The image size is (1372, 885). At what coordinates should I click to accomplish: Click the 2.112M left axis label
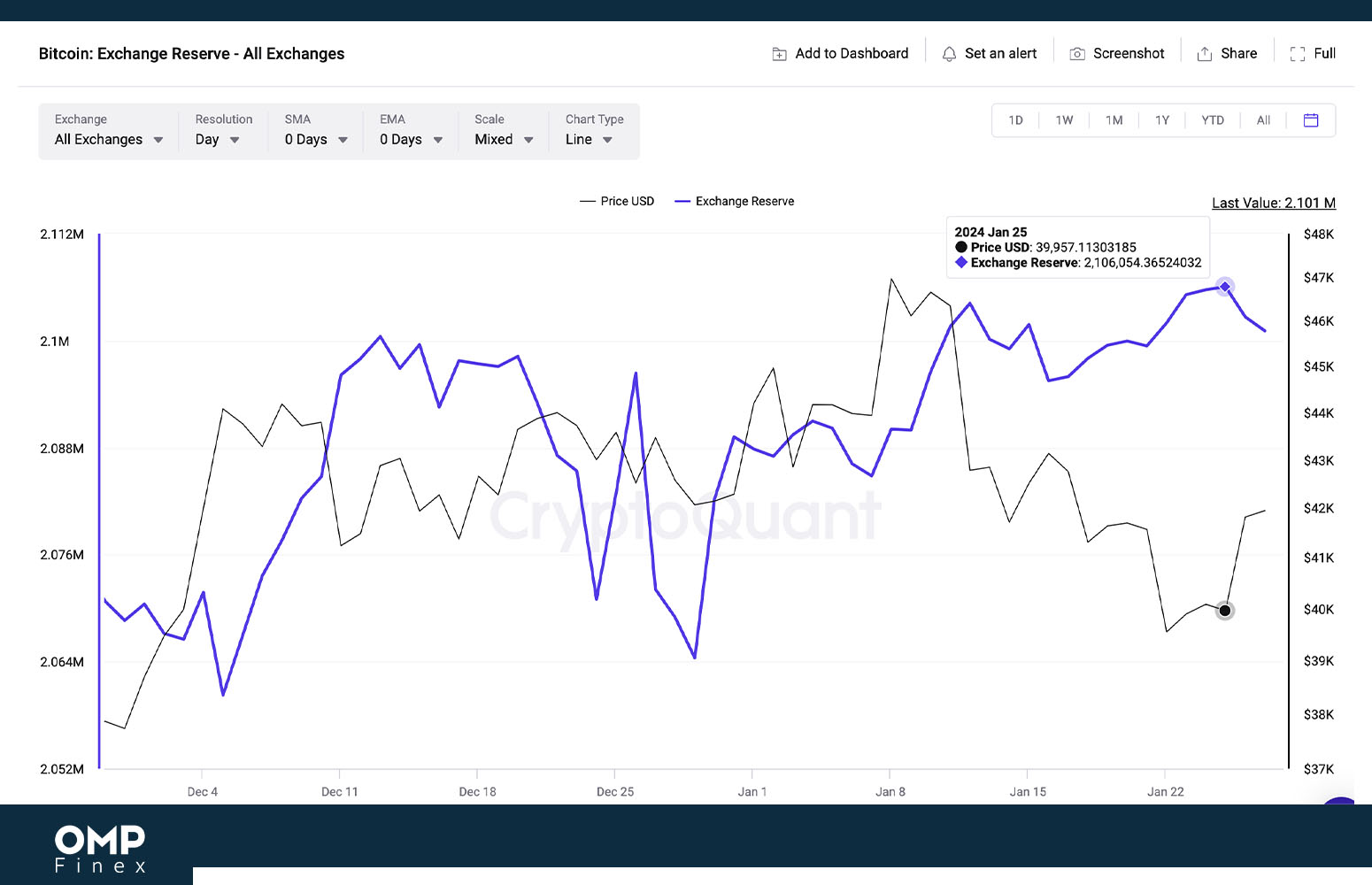point(62,235)
